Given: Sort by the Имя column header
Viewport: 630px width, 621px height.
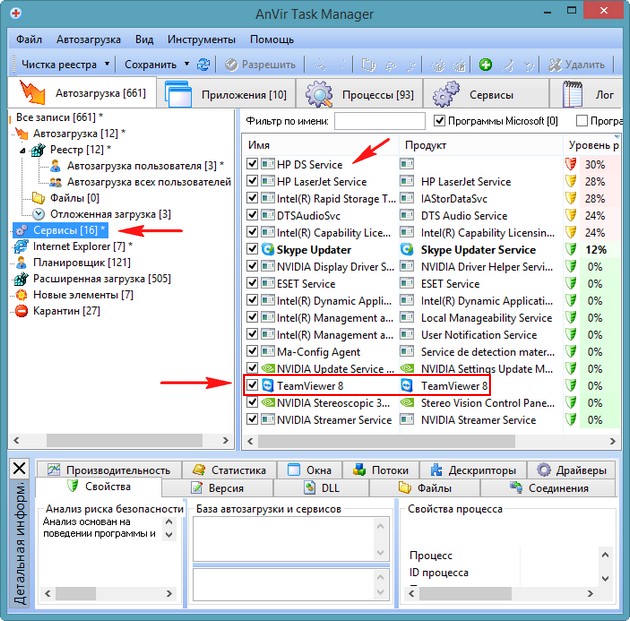Looking at the screenshot, I should point(320,145).
